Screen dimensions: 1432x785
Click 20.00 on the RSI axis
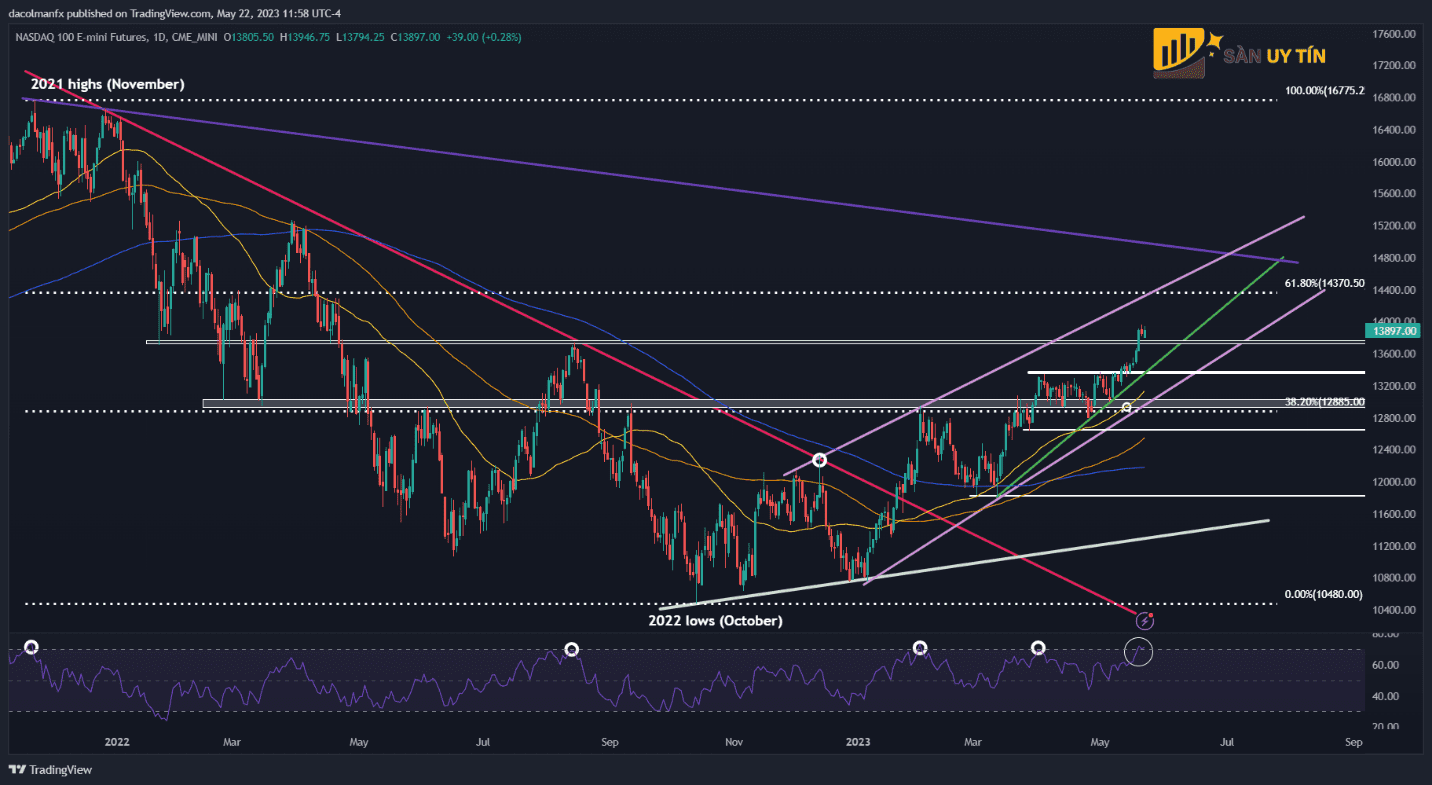click(x=1385, y=727)
